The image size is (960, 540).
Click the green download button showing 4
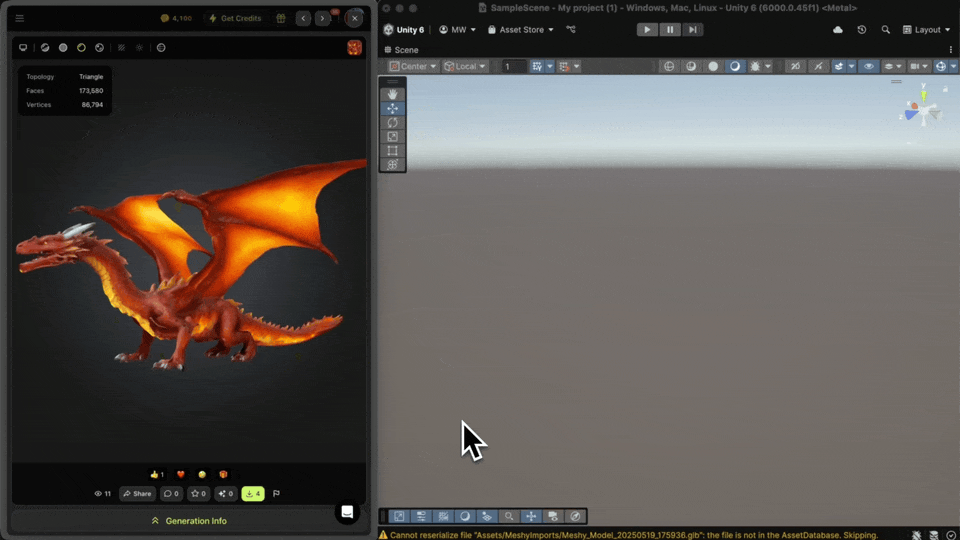[x=253, y=493]
